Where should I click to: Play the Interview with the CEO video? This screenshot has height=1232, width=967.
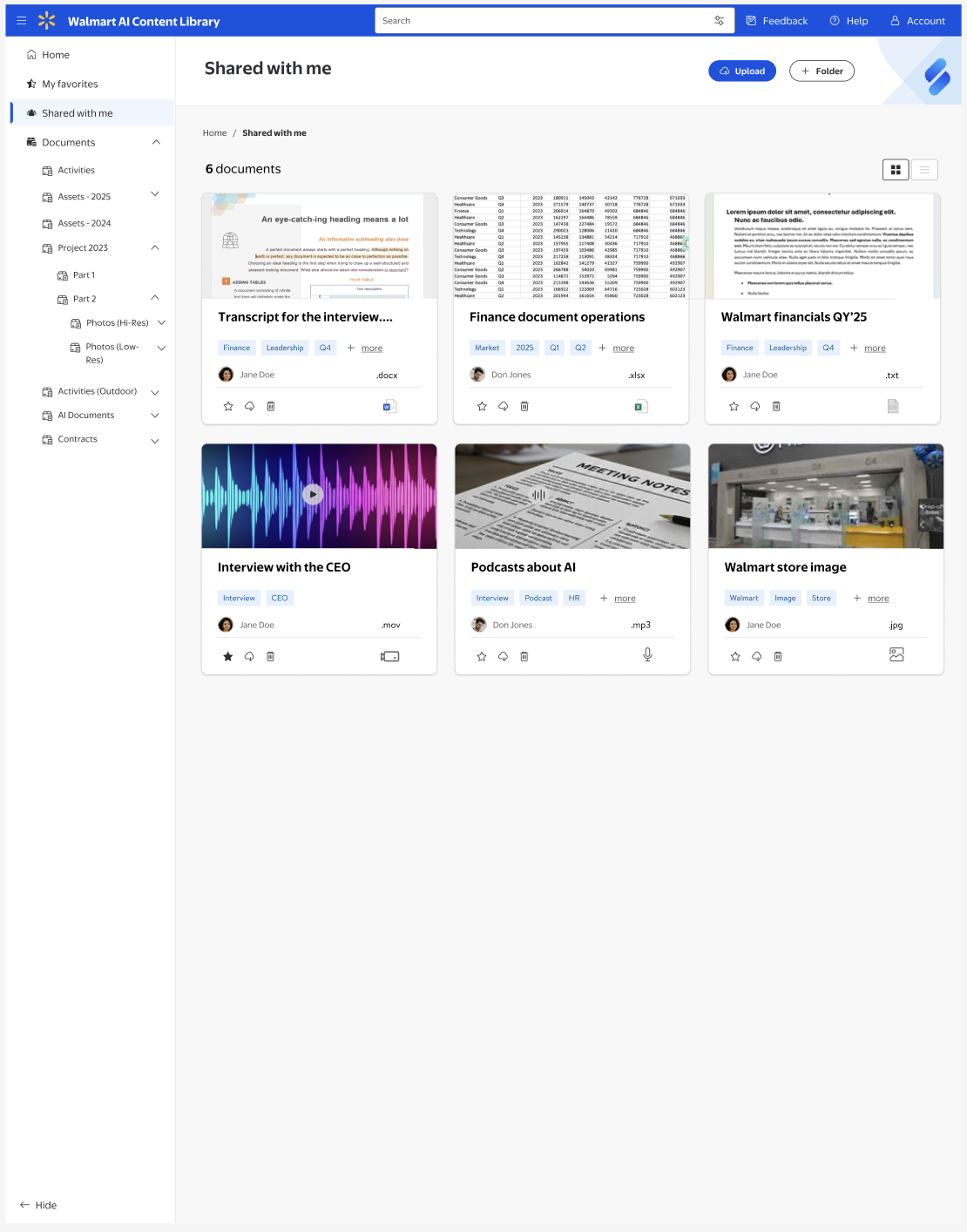point(313,495)
